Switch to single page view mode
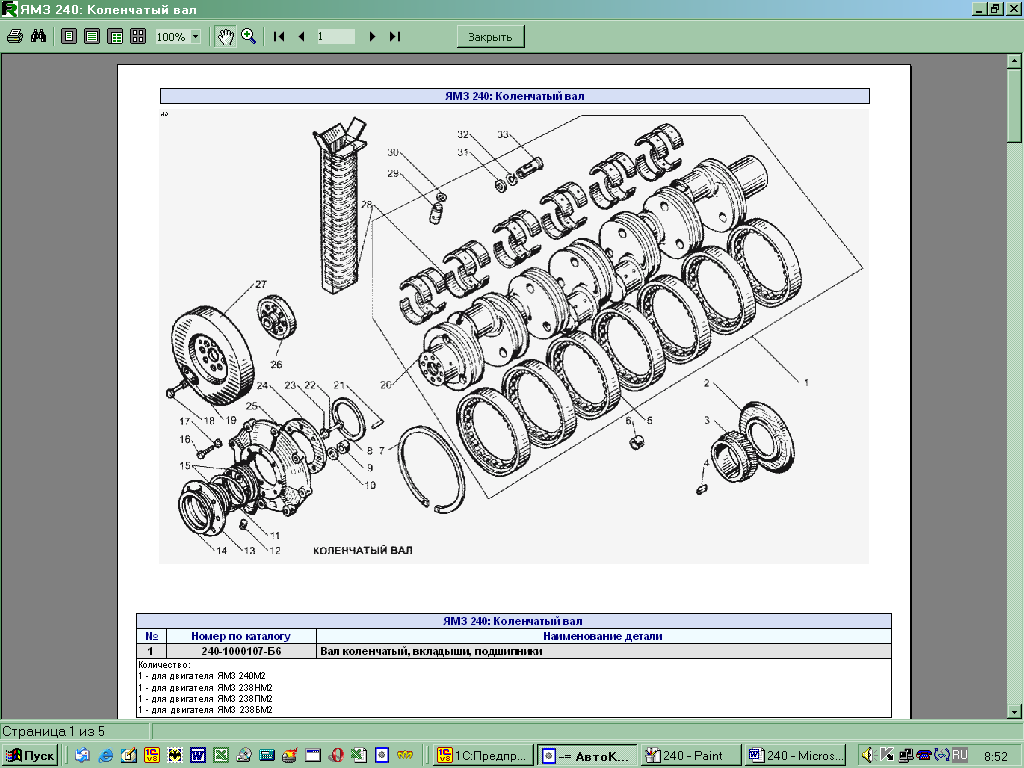 (x=69, y=36)
